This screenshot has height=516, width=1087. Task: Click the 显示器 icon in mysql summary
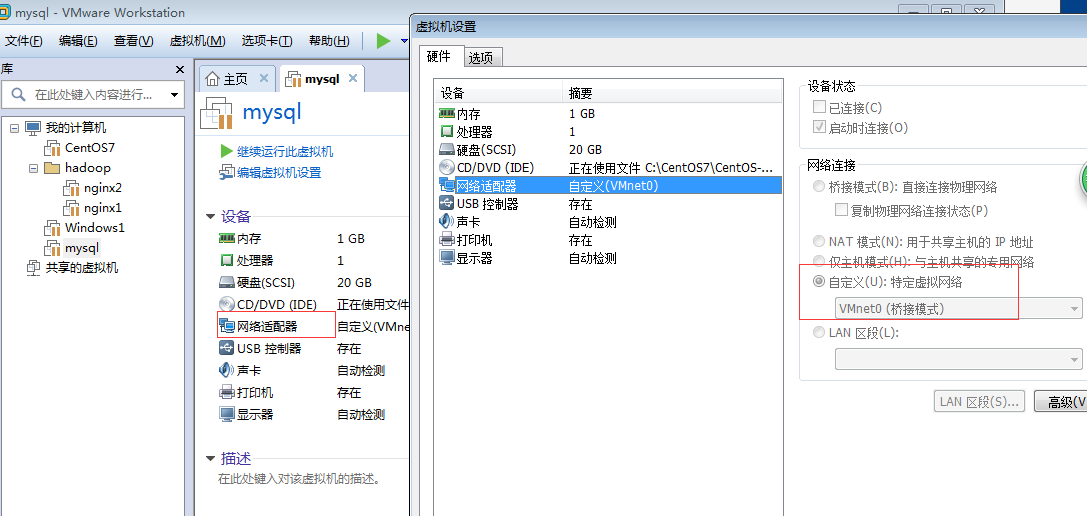click(227, 415)
